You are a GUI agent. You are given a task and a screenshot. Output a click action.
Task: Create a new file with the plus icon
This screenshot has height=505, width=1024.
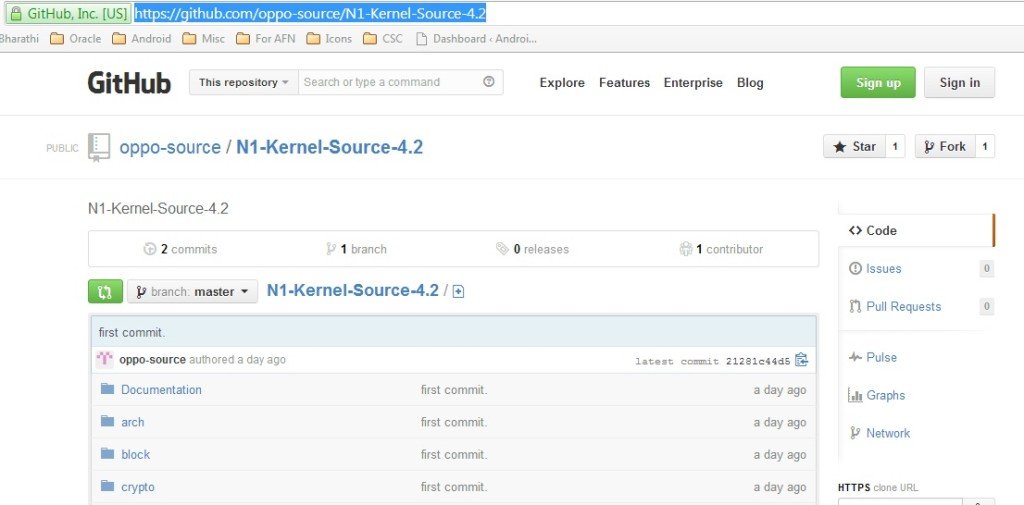click(458, 291)
